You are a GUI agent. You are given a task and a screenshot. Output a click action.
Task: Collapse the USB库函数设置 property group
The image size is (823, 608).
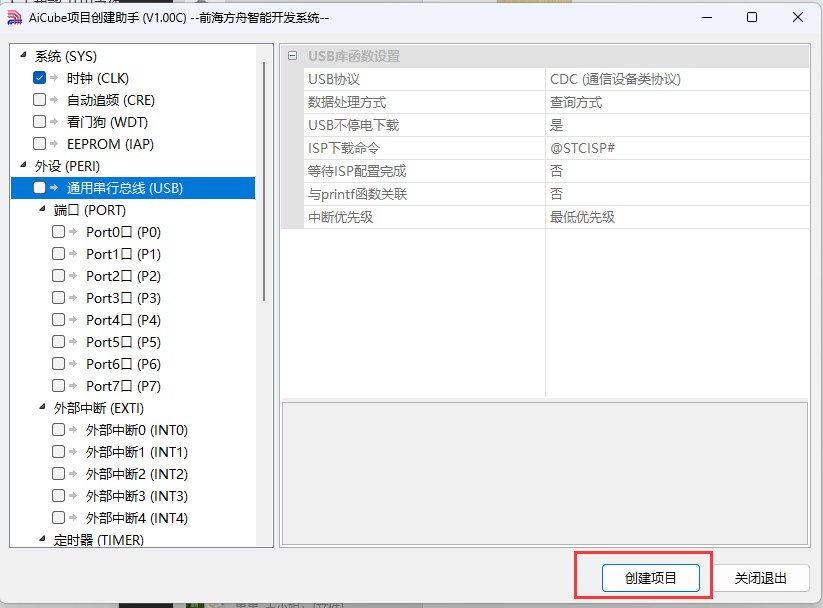[x=293, y=56]
